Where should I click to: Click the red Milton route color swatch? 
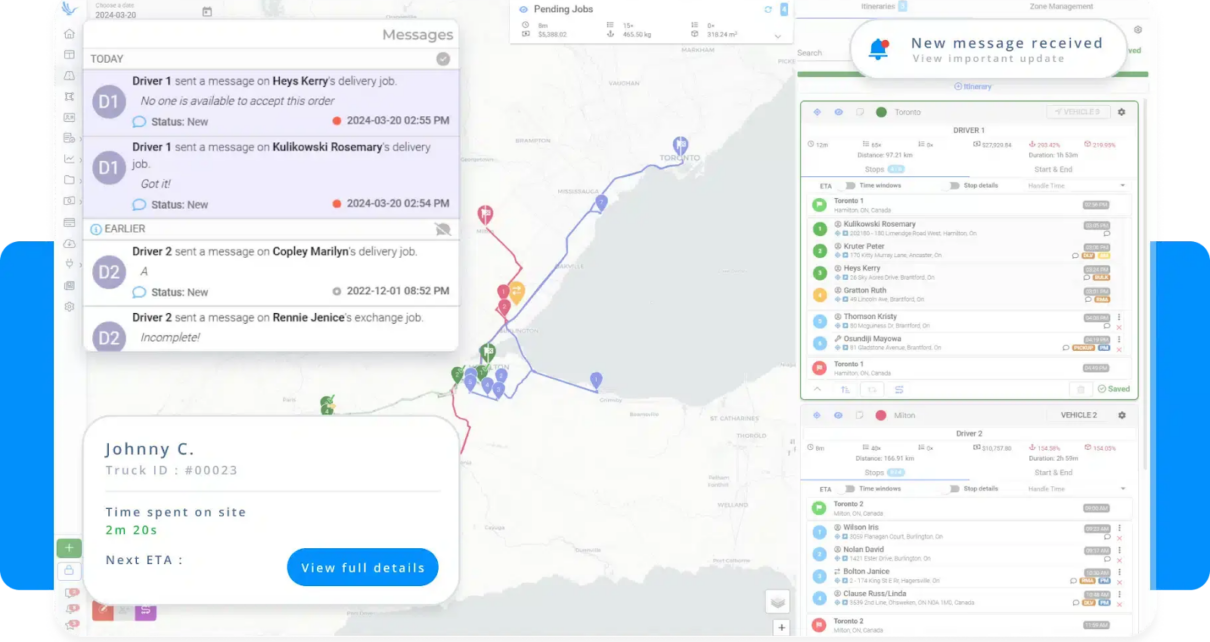[881, 415]
